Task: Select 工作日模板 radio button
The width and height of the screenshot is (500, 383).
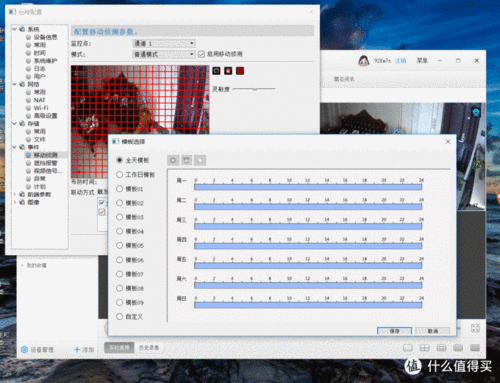Action: (119, 174)
